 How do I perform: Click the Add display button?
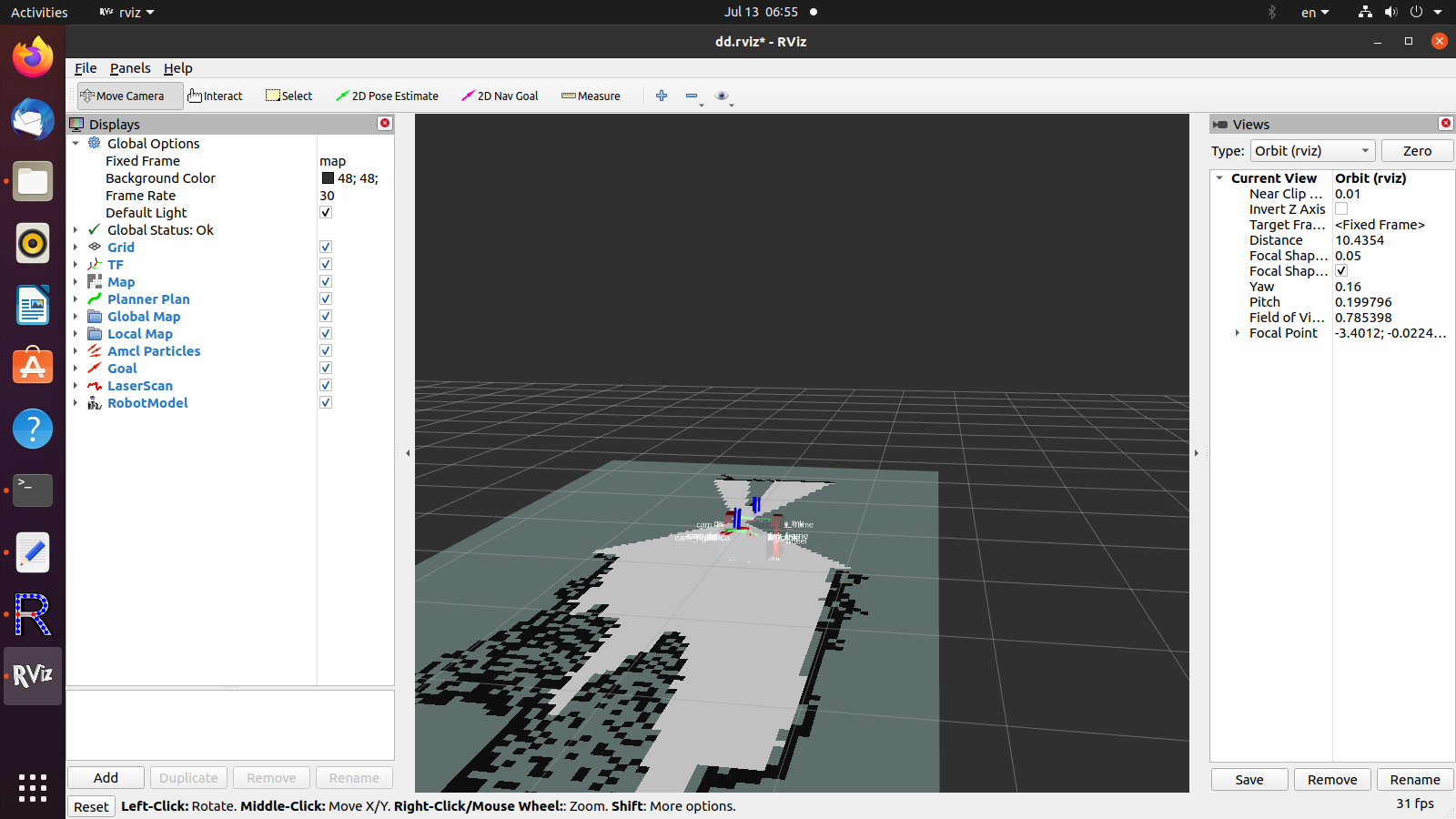tap(106, 778)
